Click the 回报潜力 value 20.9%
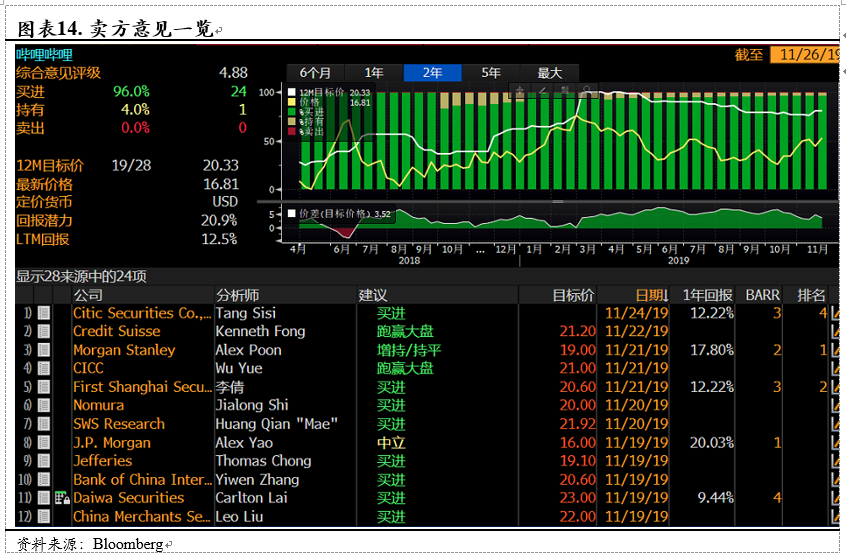Image resolution: width=846 pixels, height=557 pixels. click(x=219, y=221)
